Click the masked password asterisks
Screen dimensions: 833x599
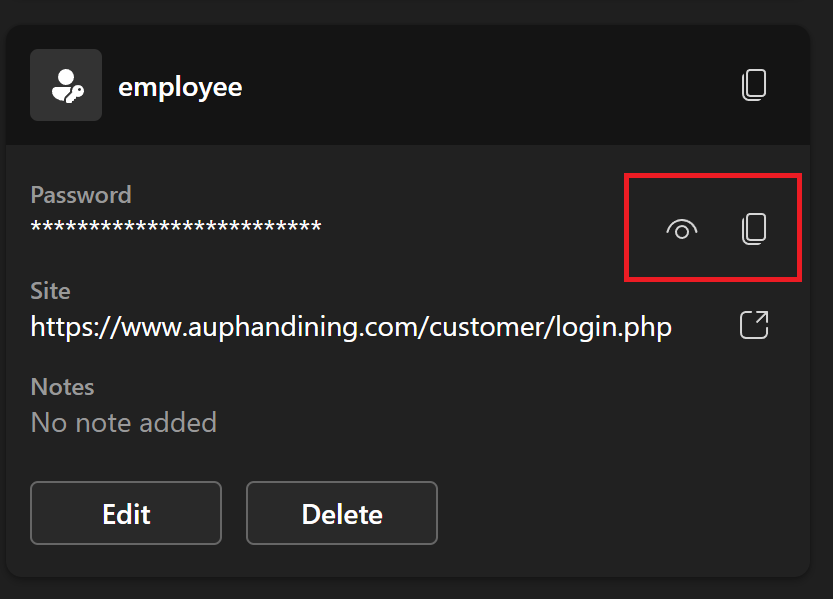(176, 227)
